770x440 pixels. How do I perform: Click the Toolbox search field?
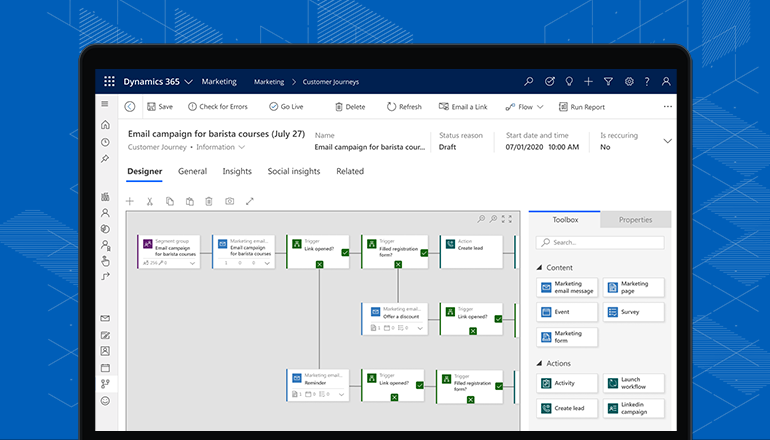600,242
